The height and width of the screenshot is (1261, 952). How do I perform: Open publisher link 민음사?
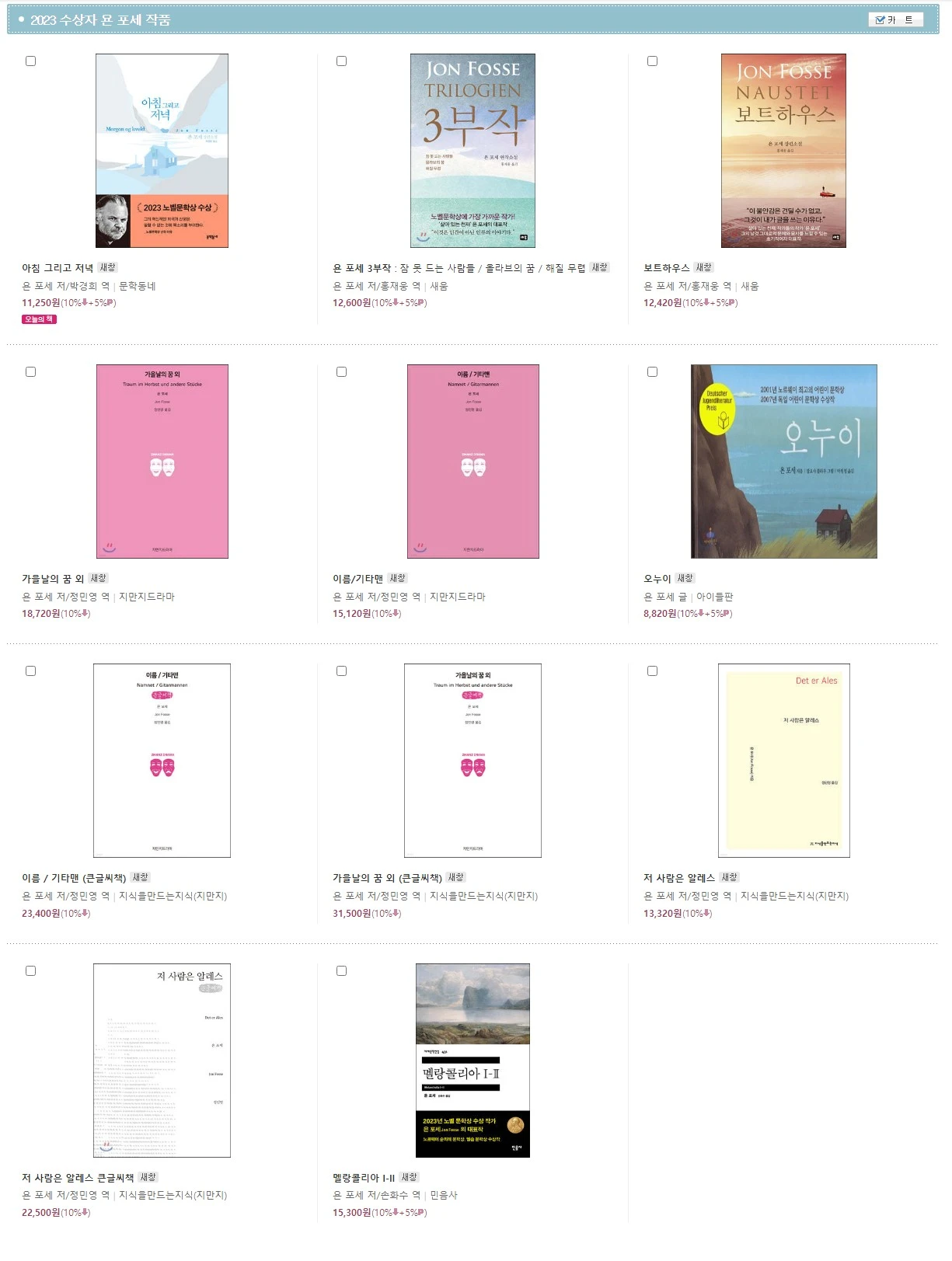[444, 1195]
